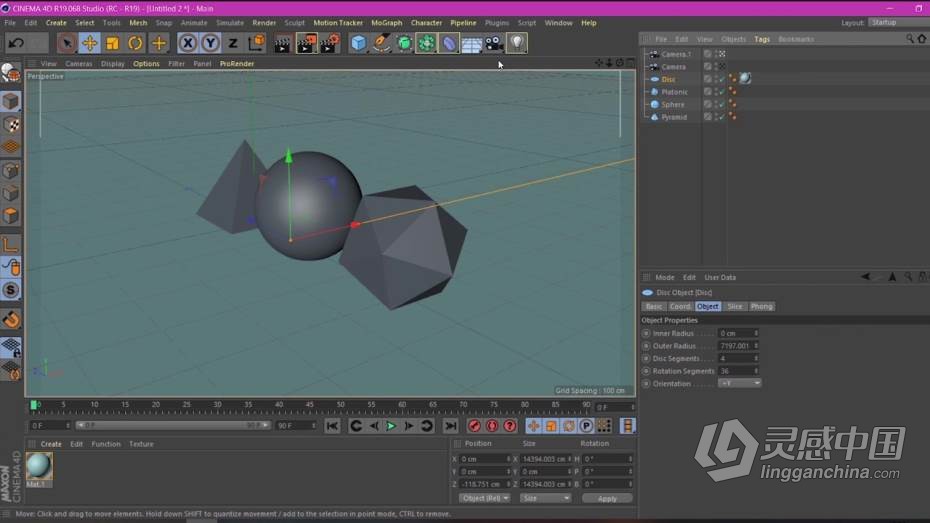Open the MoGraph menu
The width and height of the screenshot is (930, 523).
387,23
